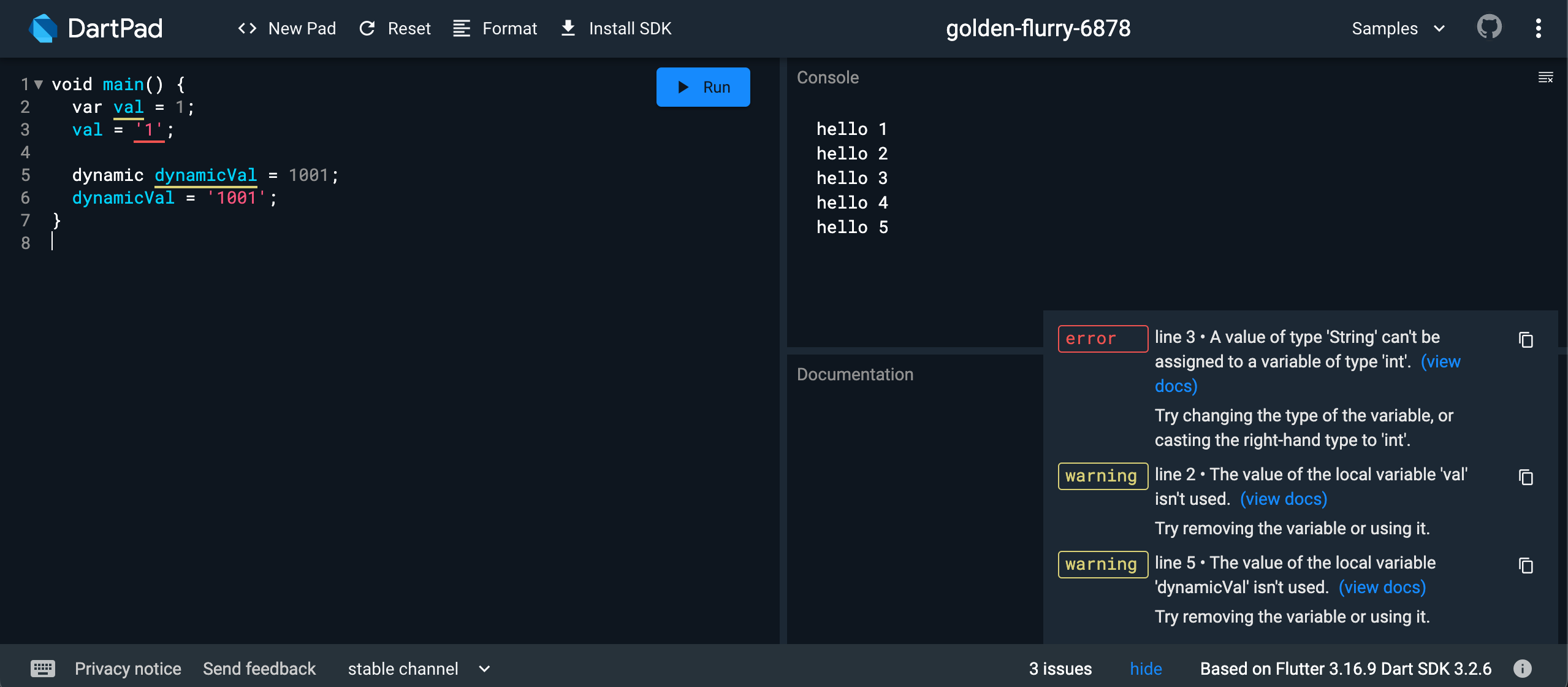The height and width of the screenshot is (687, 1568).
Task: Copy the line 5 dynamicVal warning message
Action: (1526, 566)
